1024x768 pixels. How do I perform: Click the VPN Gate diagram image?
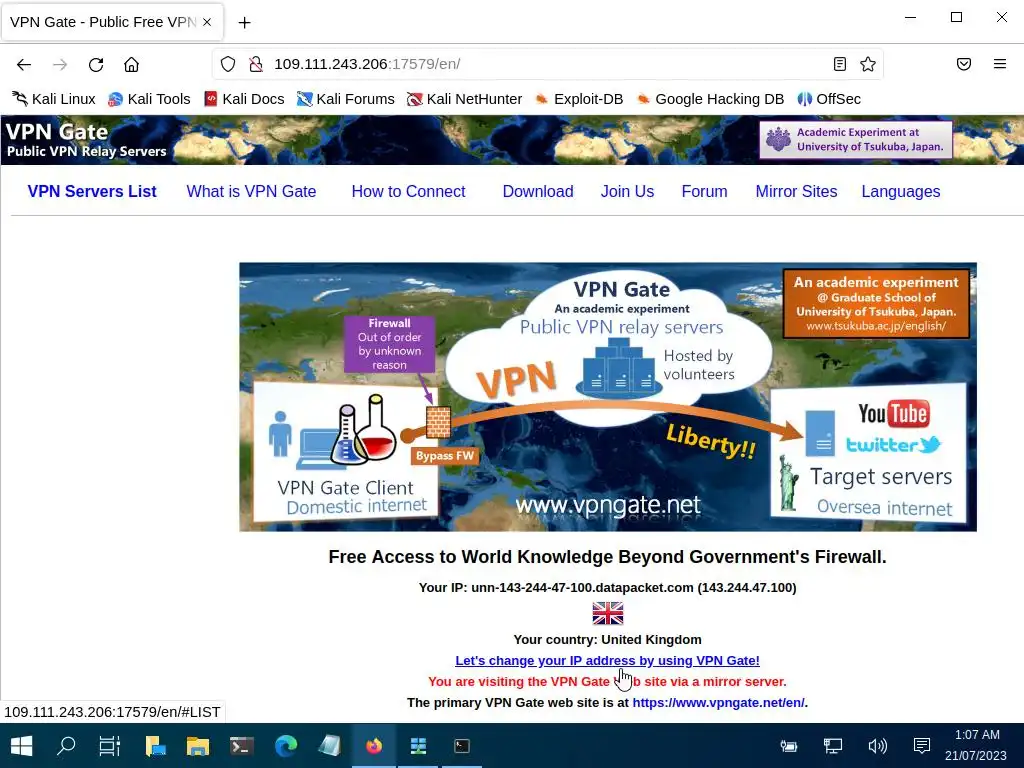[608, 397]
